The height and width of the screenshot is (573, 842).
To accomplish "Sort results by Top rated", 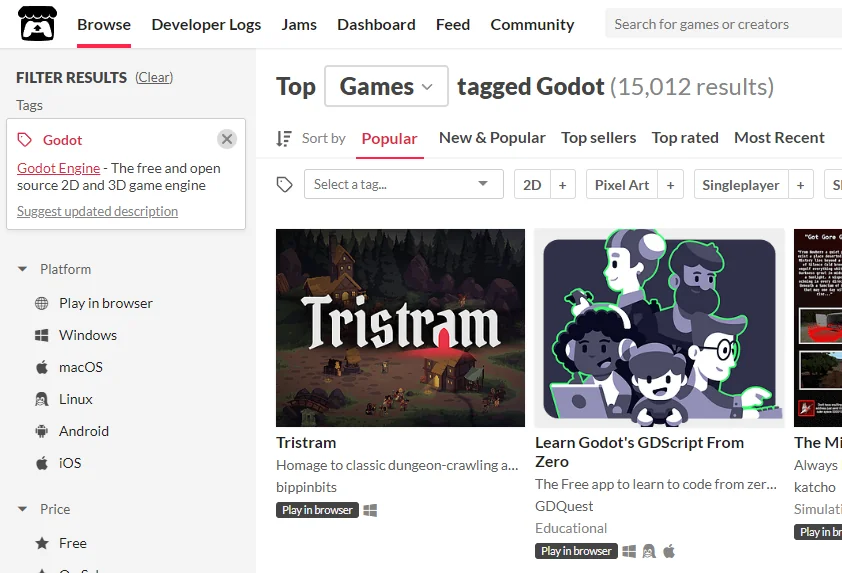I will (685, 138).
